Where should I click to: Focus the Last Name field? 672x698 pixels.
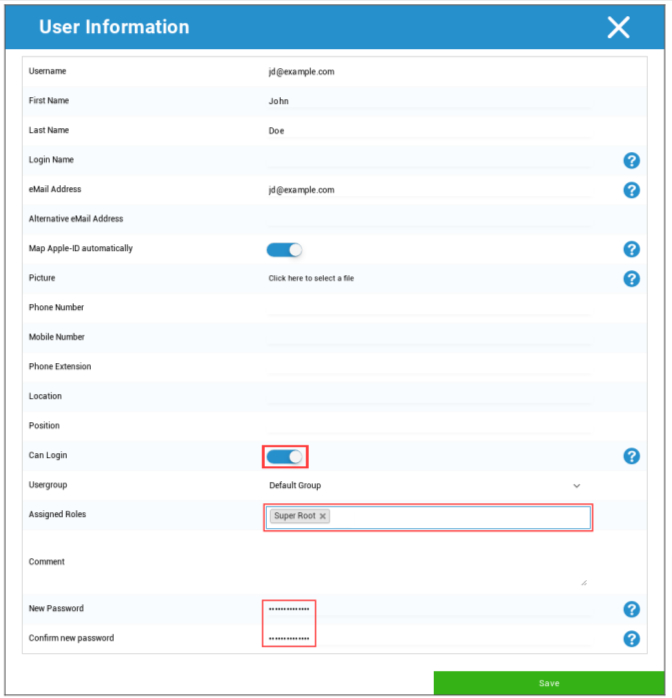tap(428, 131)
